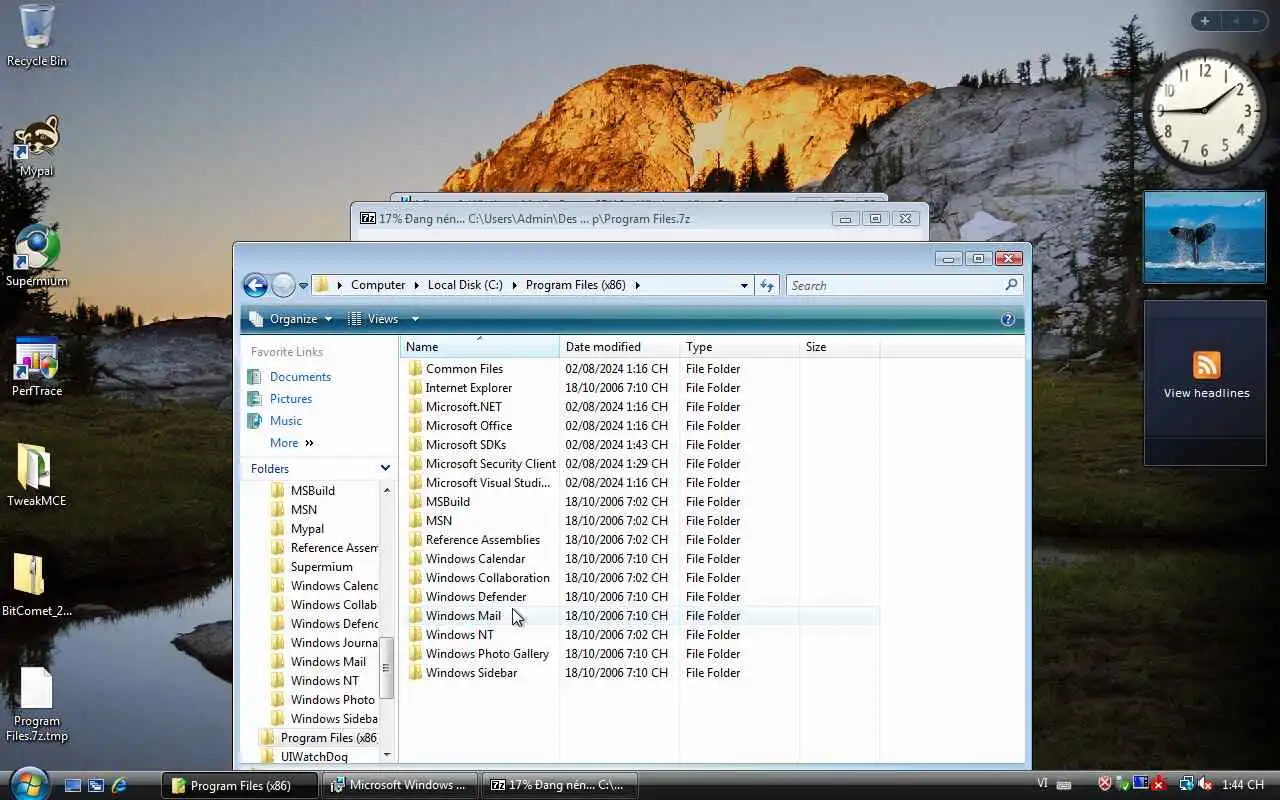Open the clock gadget on the sidebar
The image size is (1280, 800).
pos(1205,110)
